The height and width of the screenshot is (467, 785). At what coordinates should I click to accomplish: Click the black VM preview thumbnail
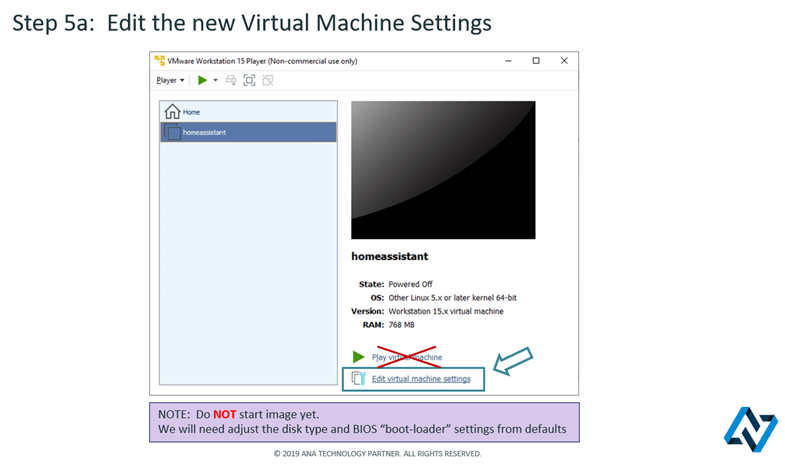click(443, 169)
